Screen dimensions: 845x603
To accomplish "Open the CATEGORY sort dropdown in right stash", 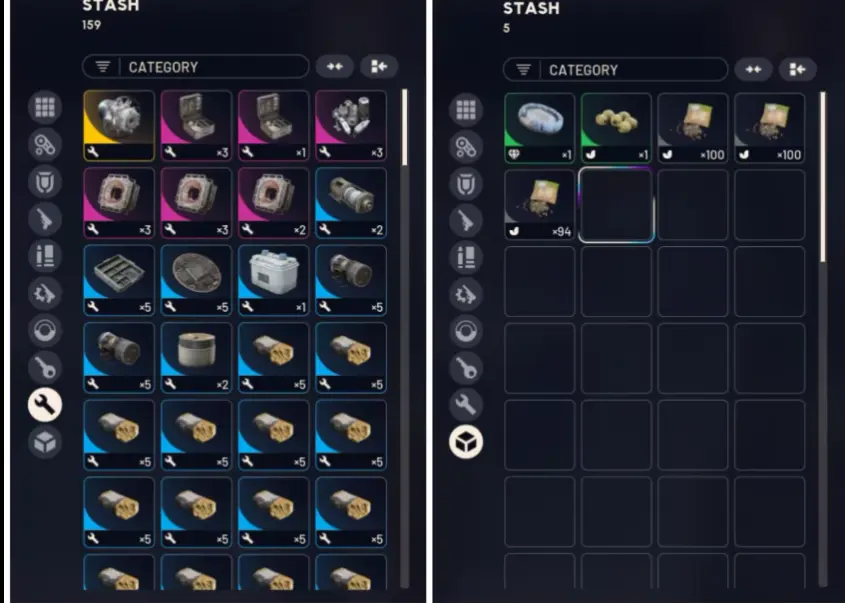I will tap(615, 70).
